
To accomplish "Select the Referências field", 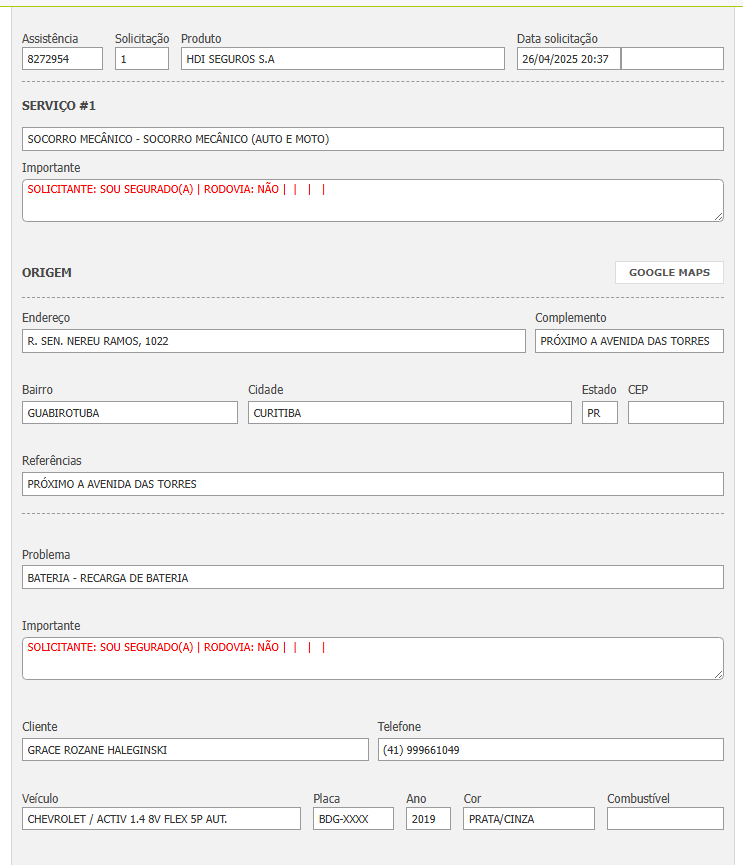I will click(372, 484).
